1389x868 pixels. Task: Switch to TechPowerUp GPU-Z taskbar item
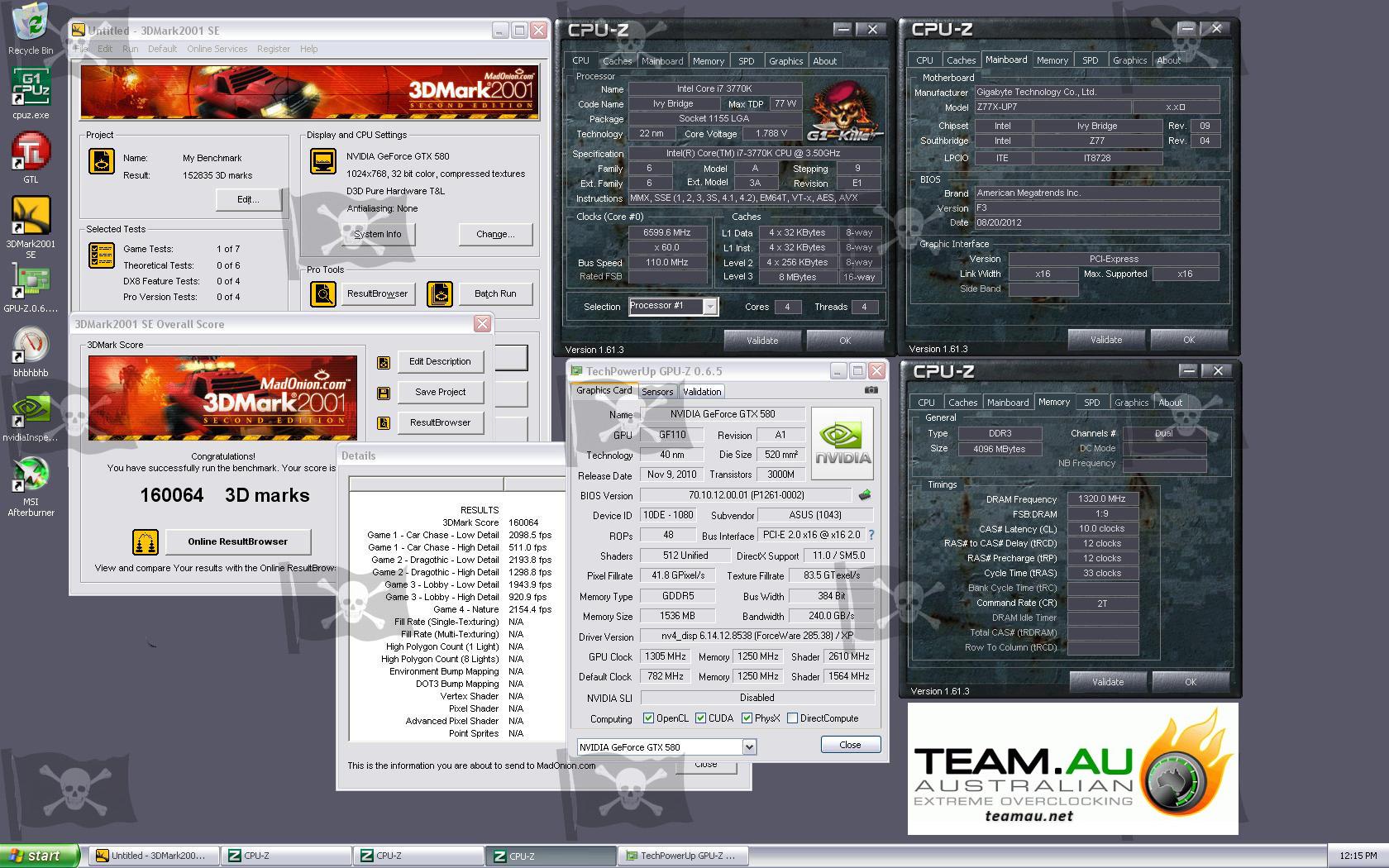[685, 856]
